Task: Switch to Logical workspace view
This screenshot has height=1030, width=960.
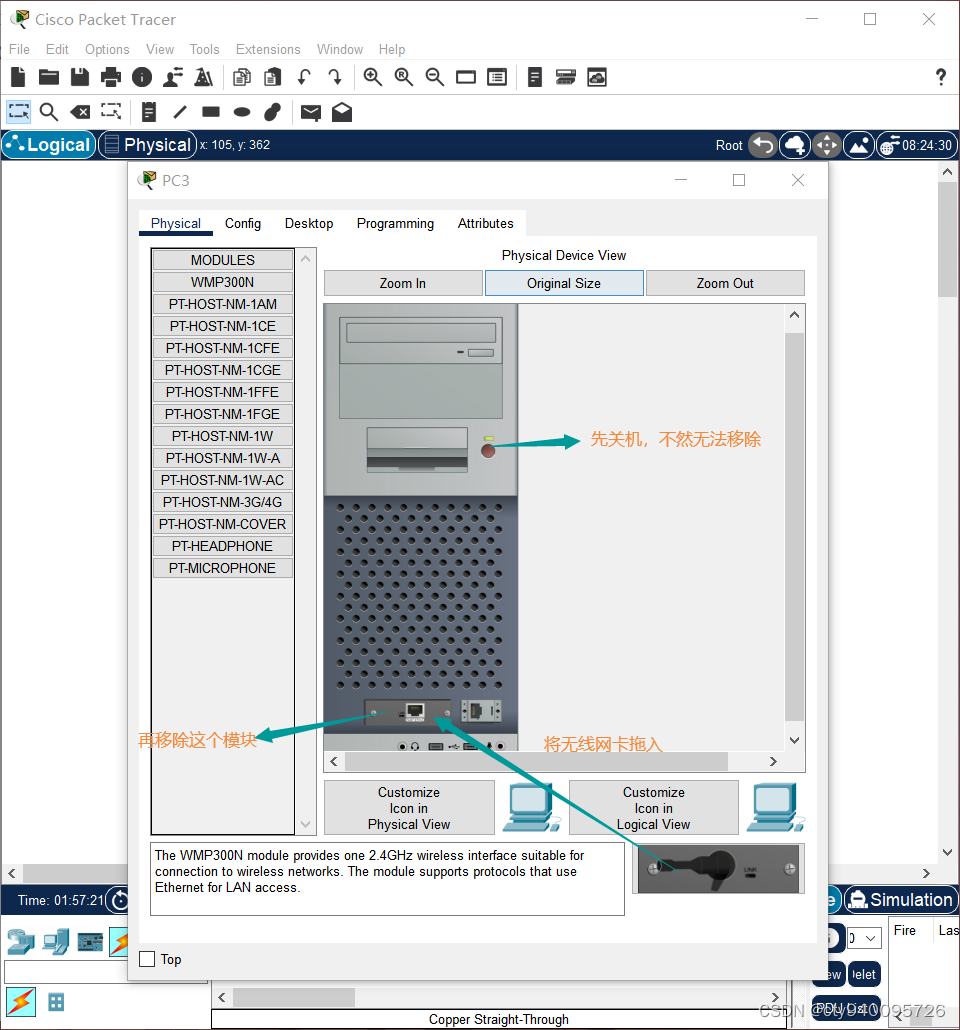Action: point(49,145)
